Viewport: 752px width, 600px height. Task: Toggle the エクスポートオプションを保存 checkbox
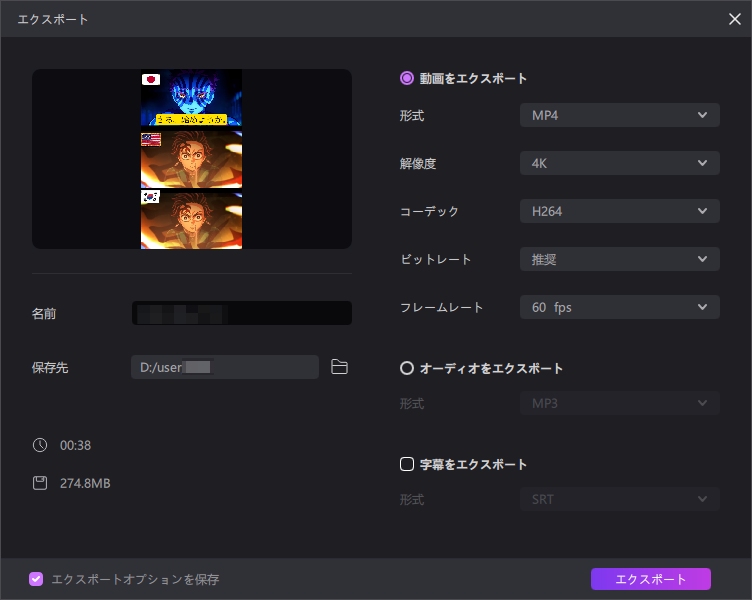pos(36,579)
